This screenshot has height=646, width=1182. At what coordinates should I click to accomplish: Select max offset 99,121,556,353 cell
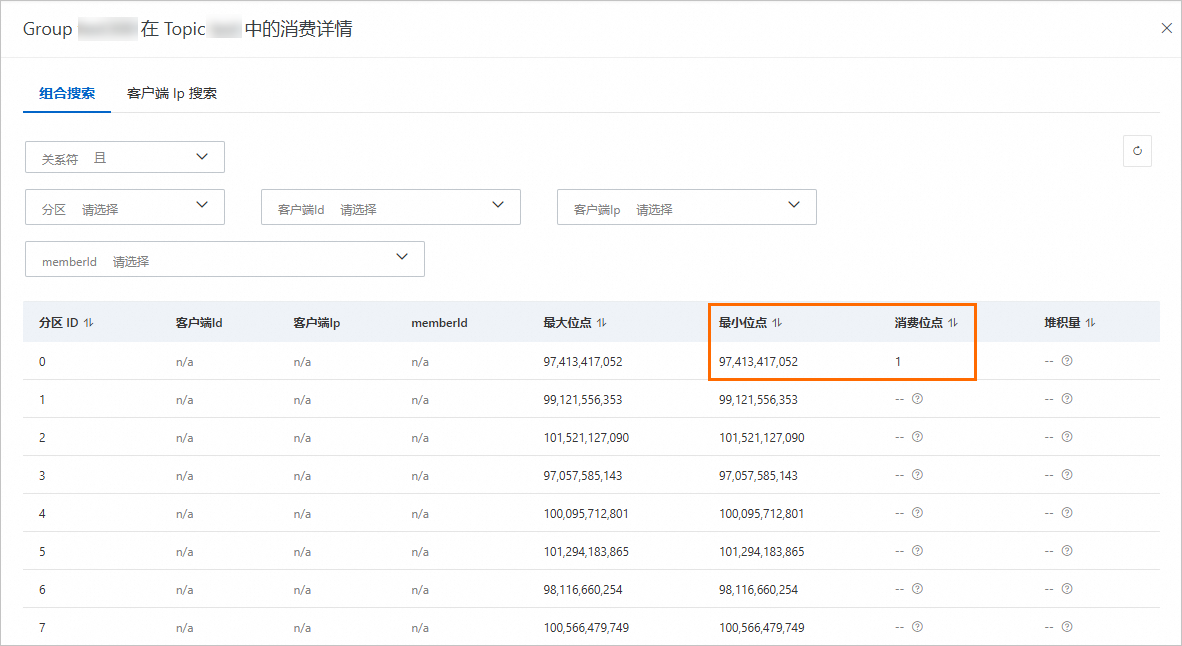(583, 400)
